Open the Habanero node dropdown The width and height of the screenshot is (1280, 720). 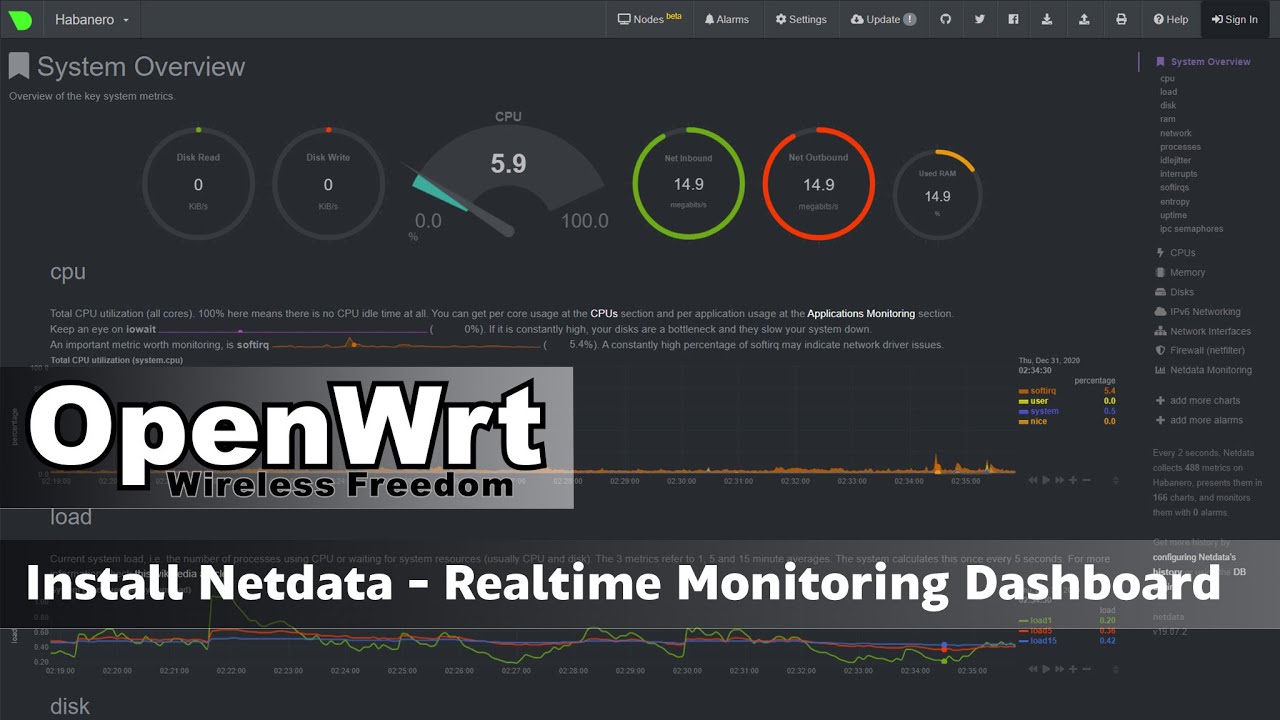[x=92, y=19]
